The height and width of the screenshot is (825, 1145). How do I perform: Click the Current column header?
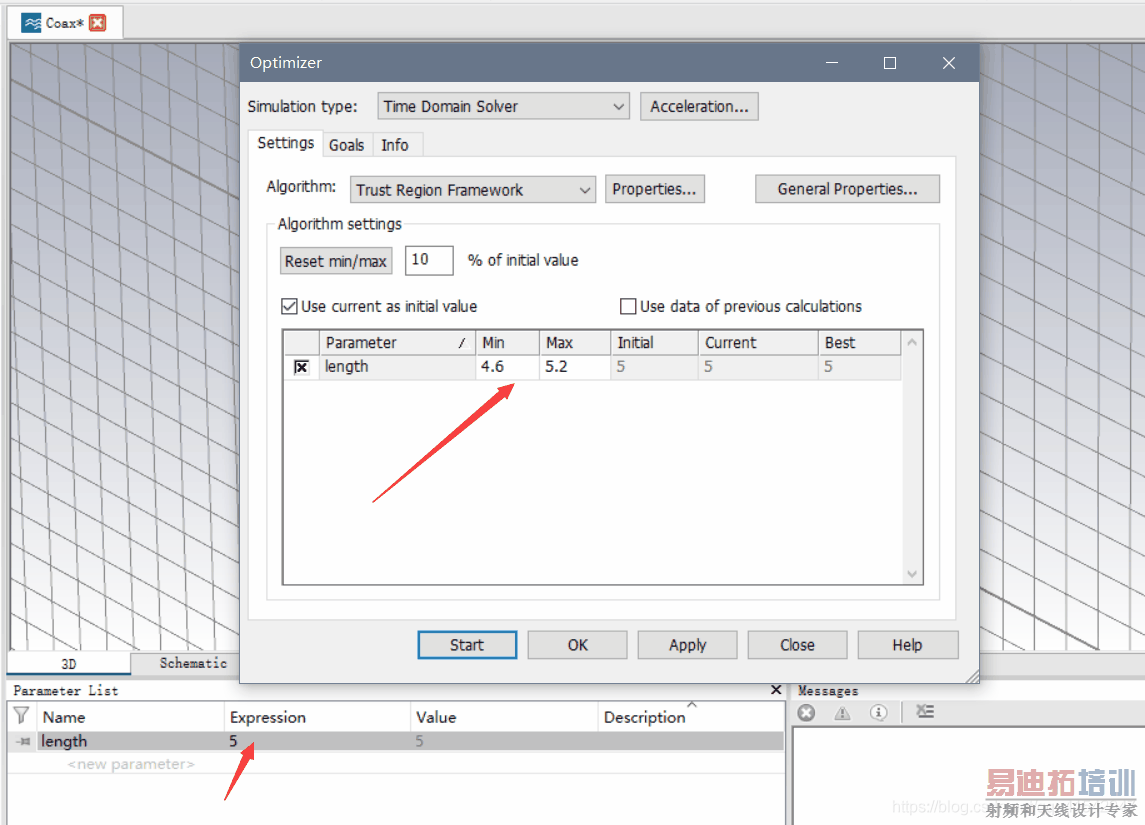tap(758, 342)
